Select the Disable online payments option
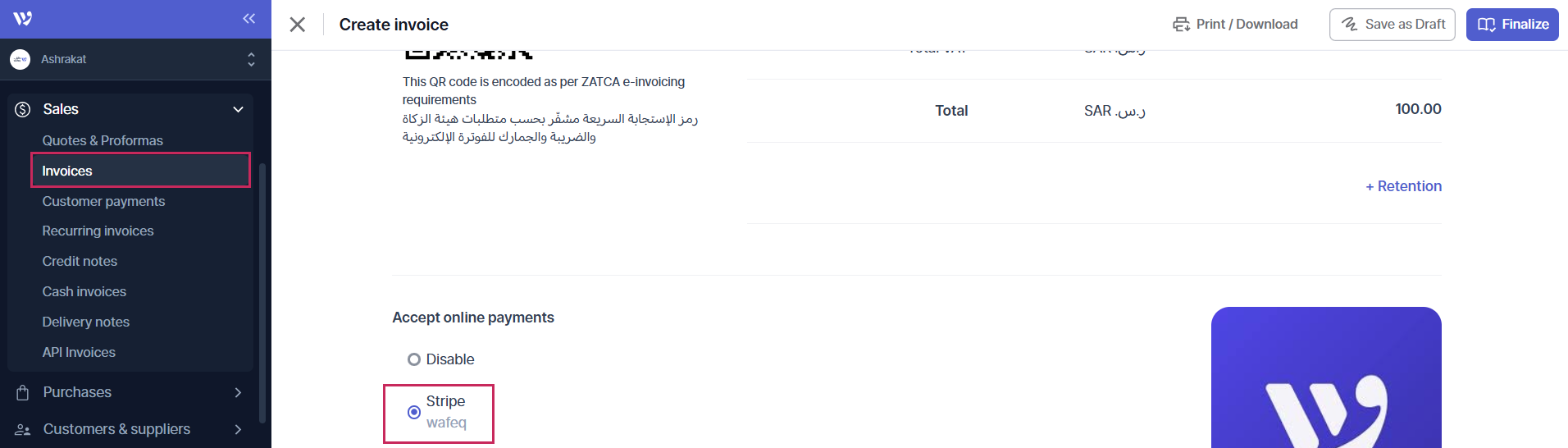 414,359
